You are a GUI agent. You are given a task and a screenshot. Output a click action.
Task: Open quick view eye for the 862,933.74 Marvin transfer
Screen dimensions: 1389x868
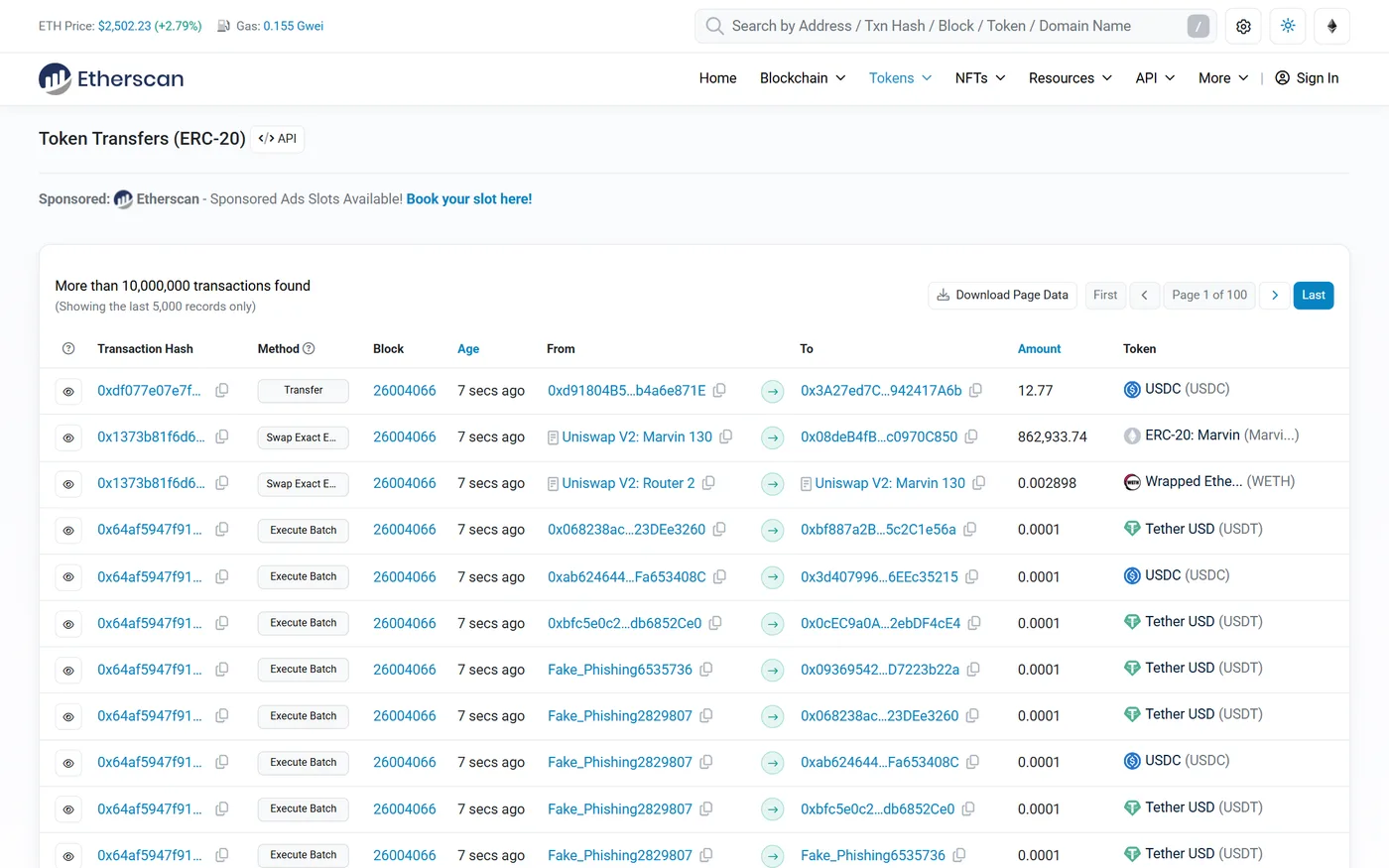coord(68,437)
